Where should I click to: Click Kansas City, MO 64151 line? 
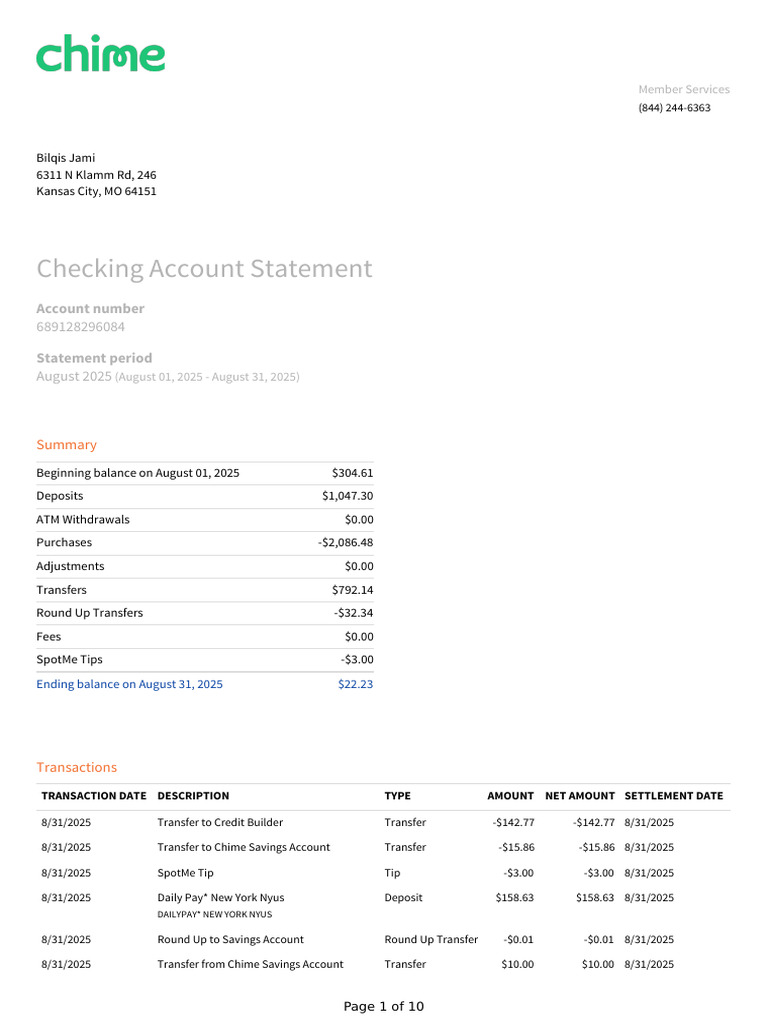[96, 191]
